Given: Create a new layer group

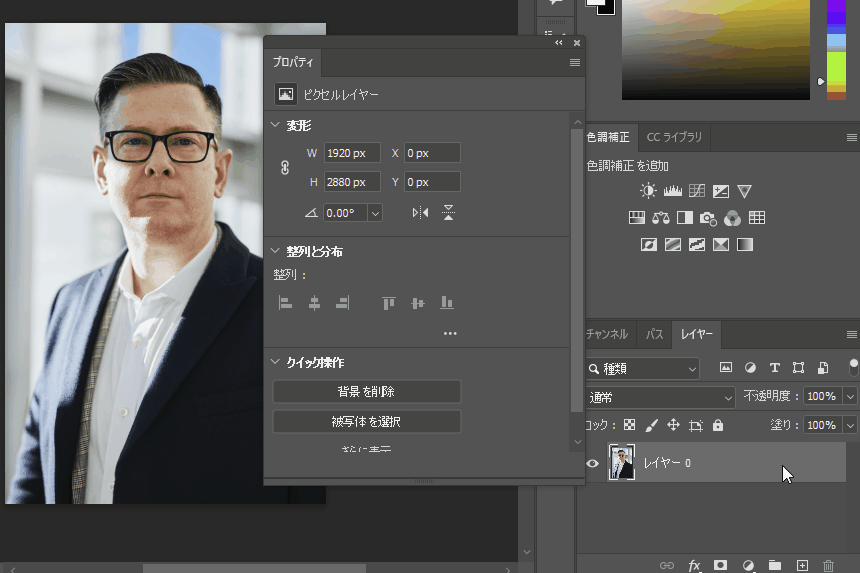Looking at the screenshot, I should coord(775,565).
